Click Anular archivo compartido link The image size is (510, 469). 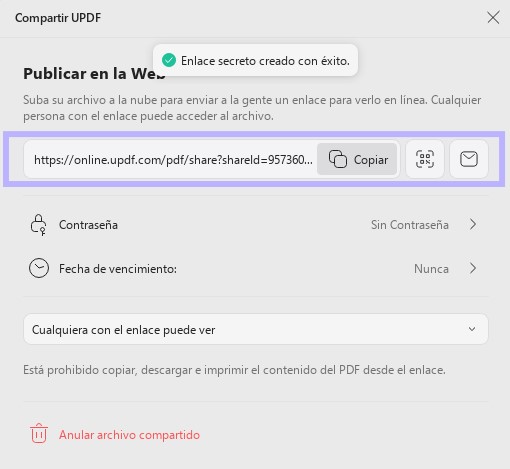click(129, 435)
